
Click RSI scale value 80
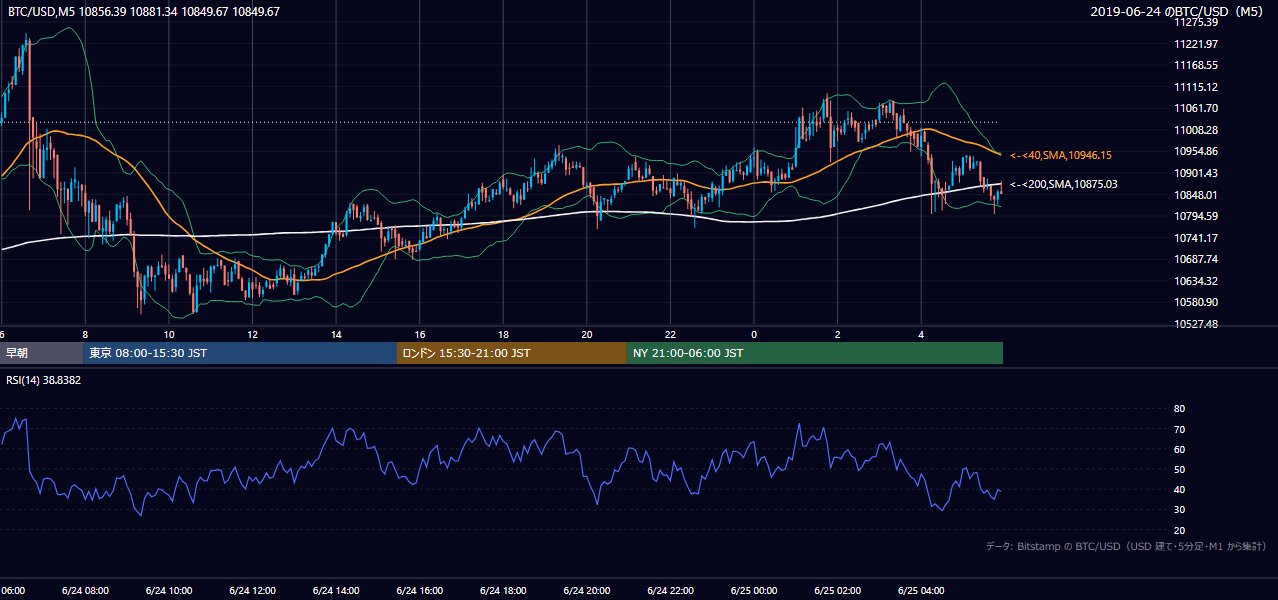tap(1179, 409)
